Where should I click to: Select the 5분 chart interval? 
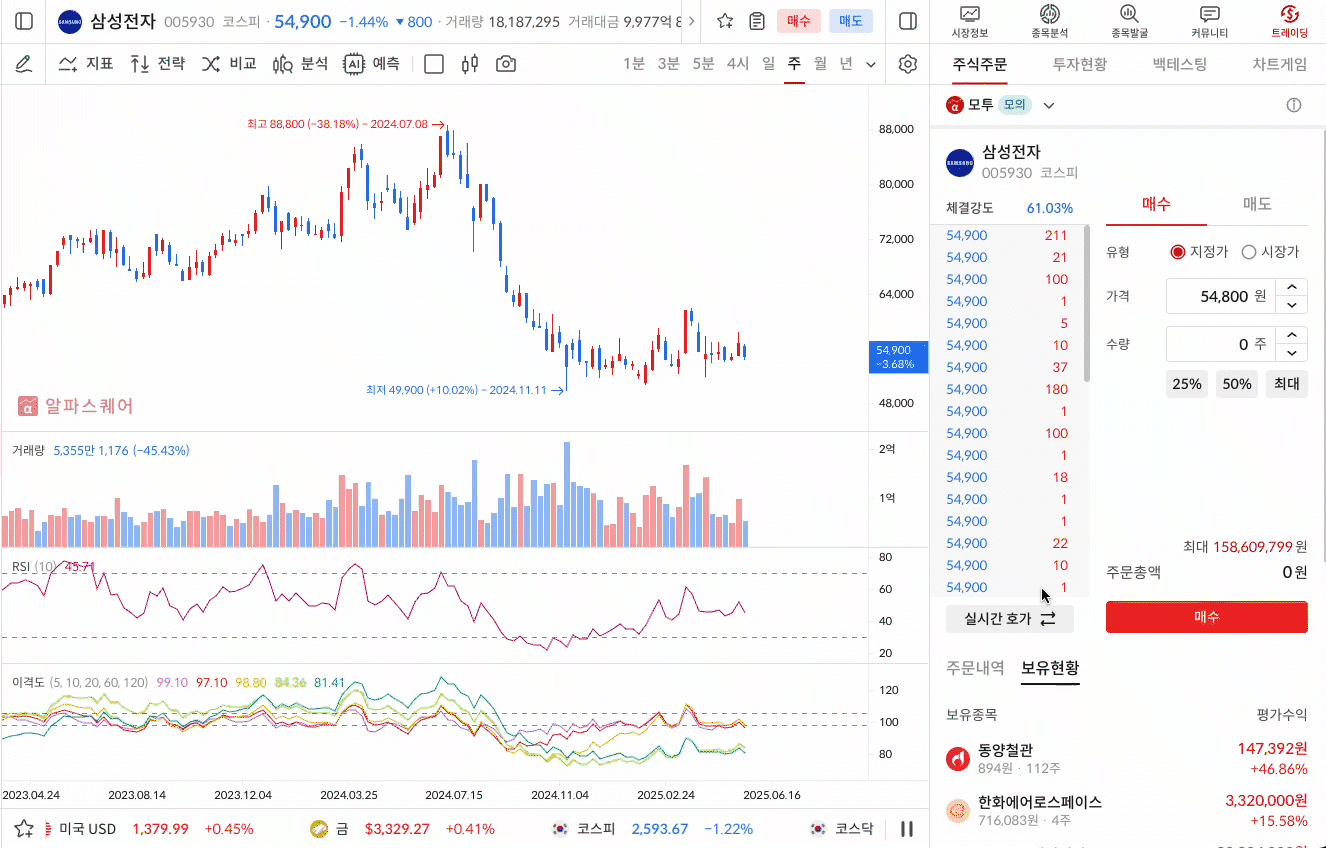[x=703, y=64]
